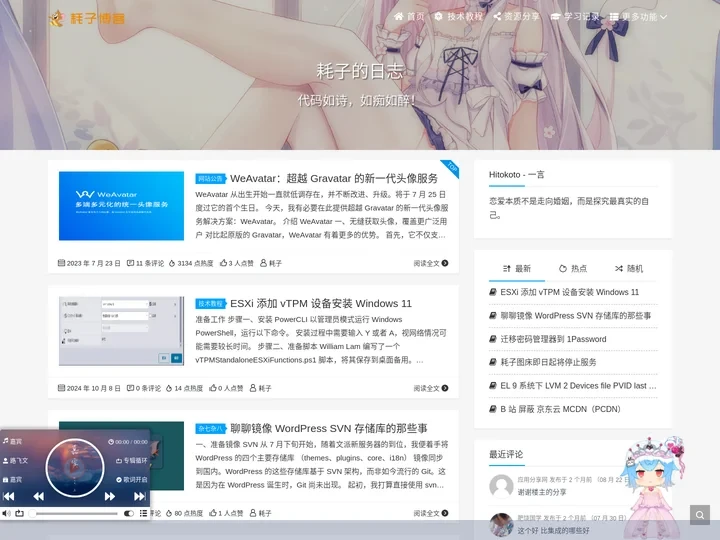Click the search button at bottom right

[x=700, y=515]
